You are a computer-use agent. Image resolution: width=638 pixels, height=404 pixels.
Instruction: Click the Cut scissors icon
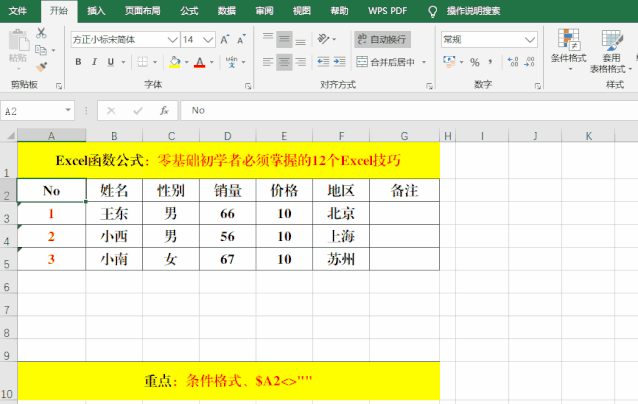click(x=41, y=31)
